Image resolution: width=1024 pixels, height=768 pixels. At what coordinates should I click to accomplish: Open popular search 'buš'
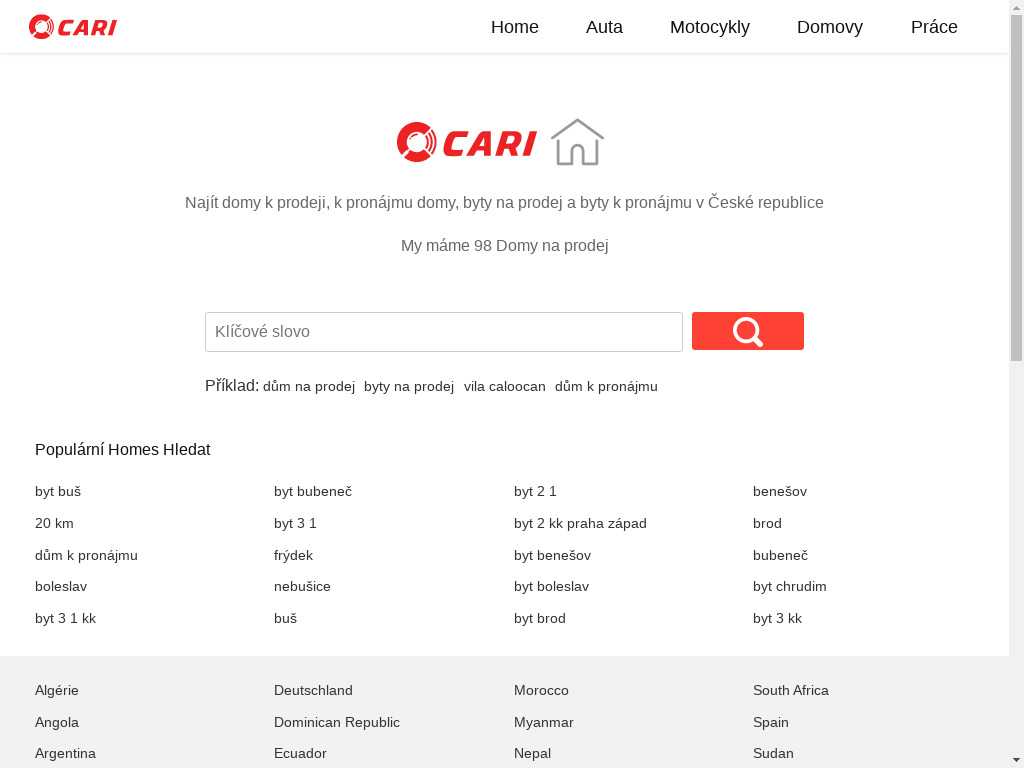(x=285, y=618)
